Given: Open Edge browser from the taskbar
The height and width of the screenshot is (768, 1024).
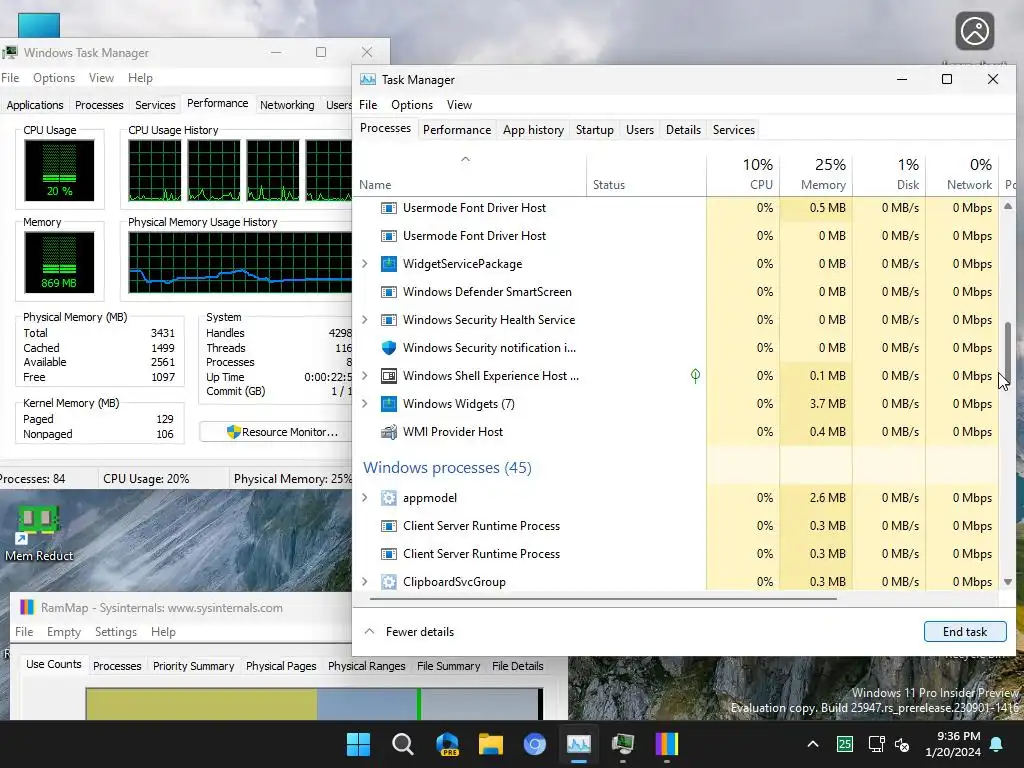Looking at the screenshot, I should pos(447,744).
